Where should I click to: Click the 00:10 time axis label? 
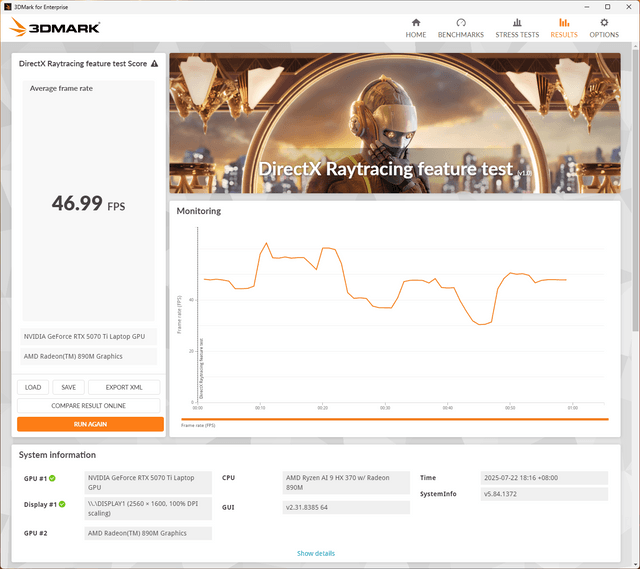260,408
